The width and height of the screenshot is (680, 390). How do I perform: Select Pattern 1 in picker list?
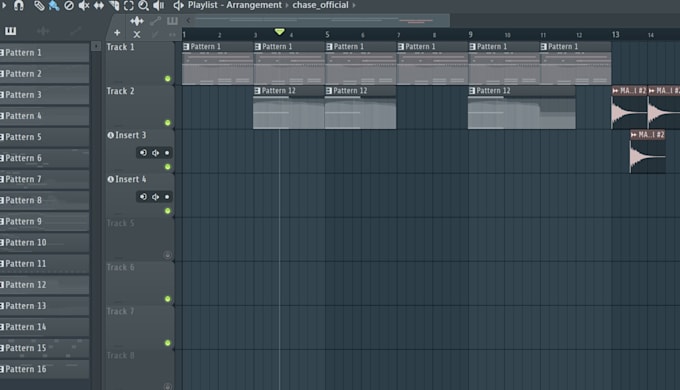point(45,52)
